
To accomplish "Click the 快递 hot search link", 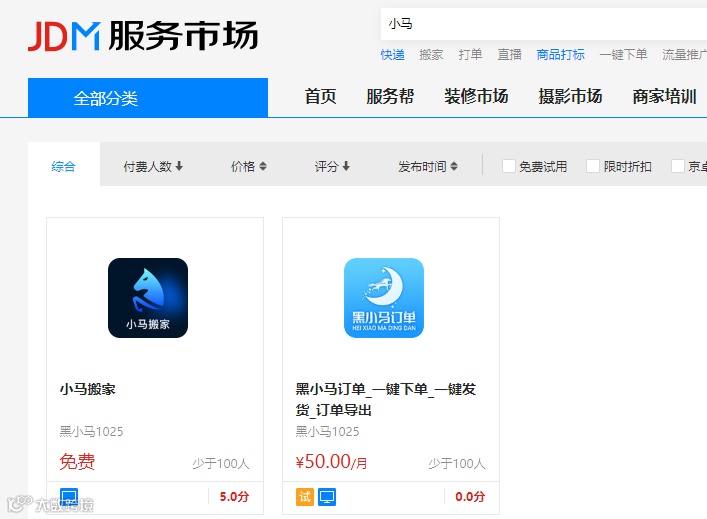I will (x=392, y=55).
